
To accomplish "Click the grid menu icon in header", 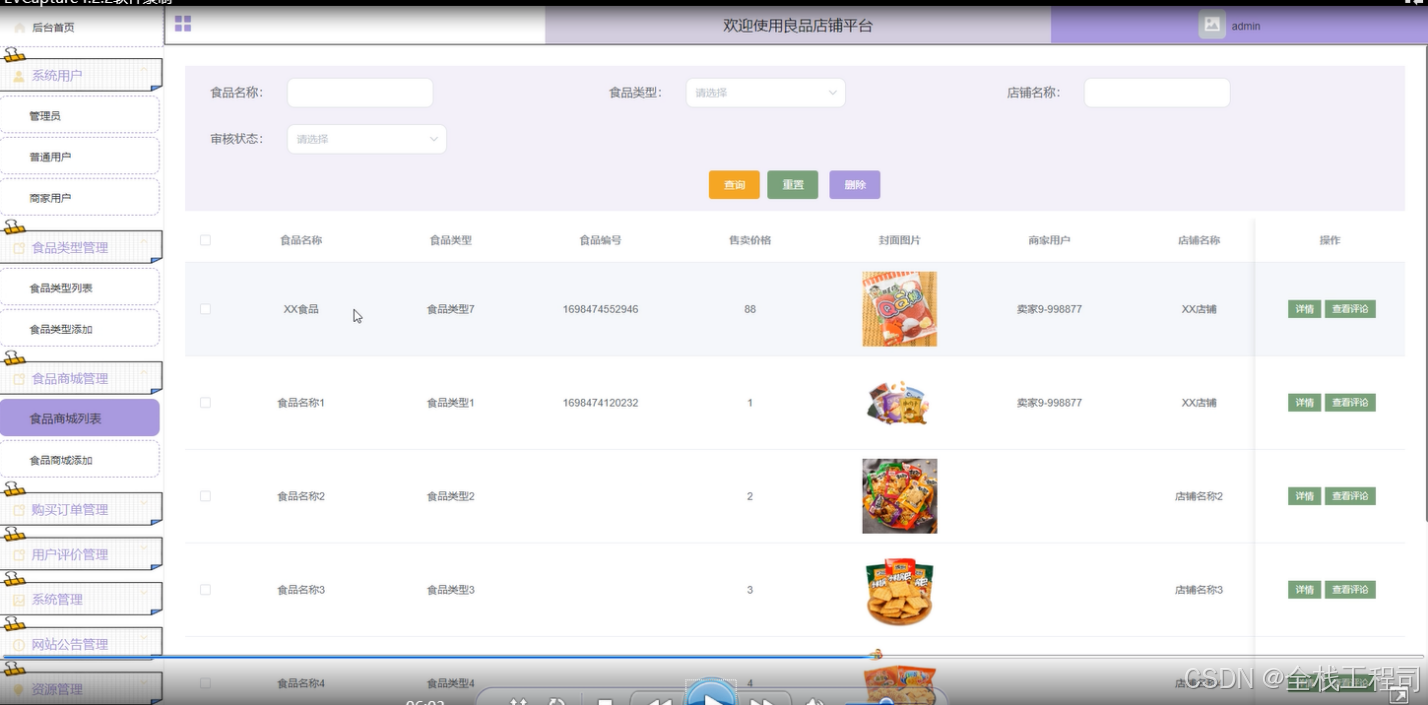I will pyautogui.click(x=183, y=24).
